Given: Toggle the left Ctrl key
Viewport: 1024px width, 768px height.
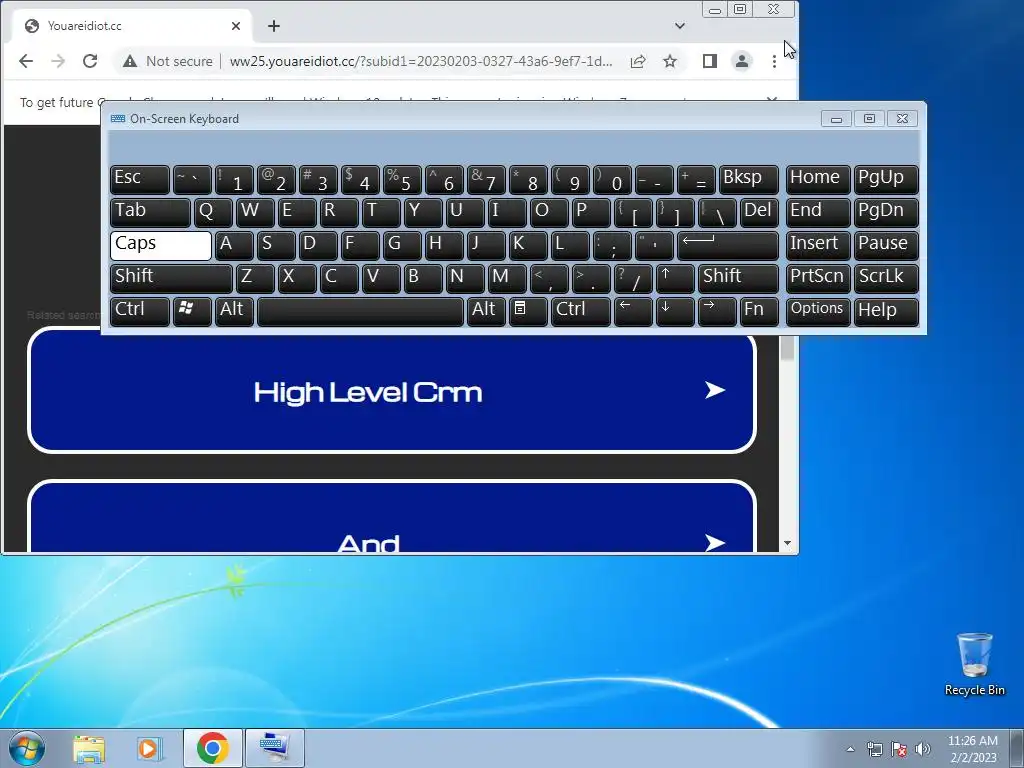Looking at the screenshot, I should [140, 312].
